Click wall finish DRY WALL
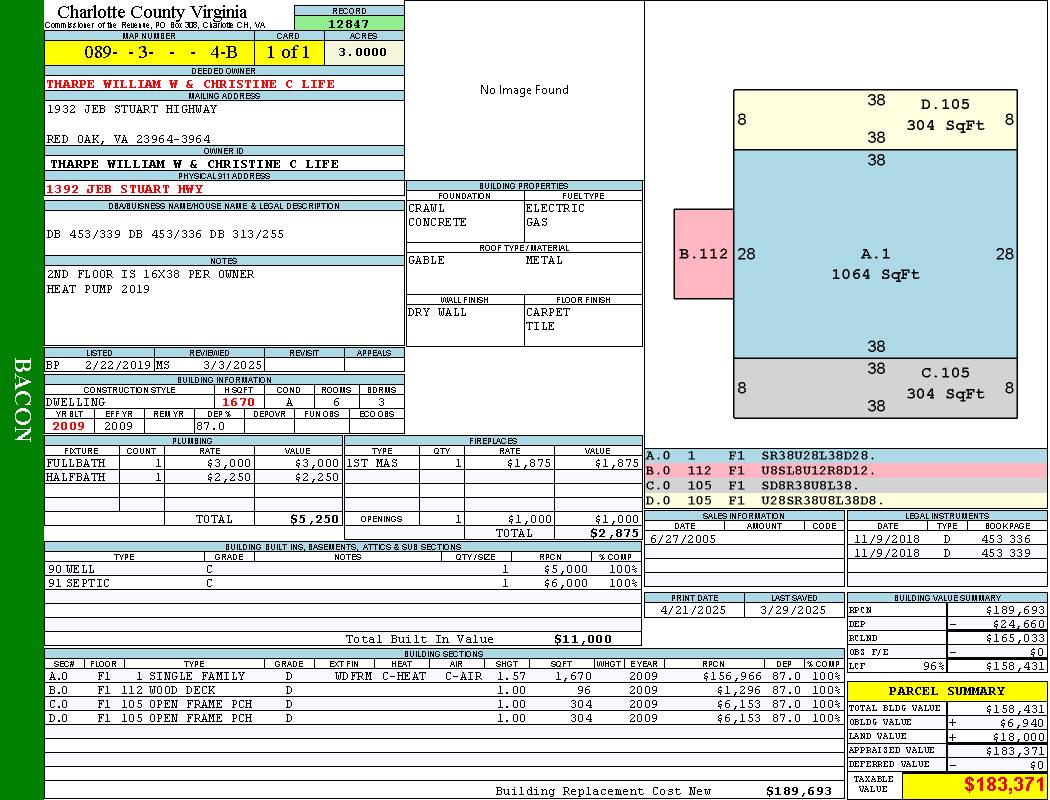Viewport: 1050px width, 800px height. coord(437,312)
